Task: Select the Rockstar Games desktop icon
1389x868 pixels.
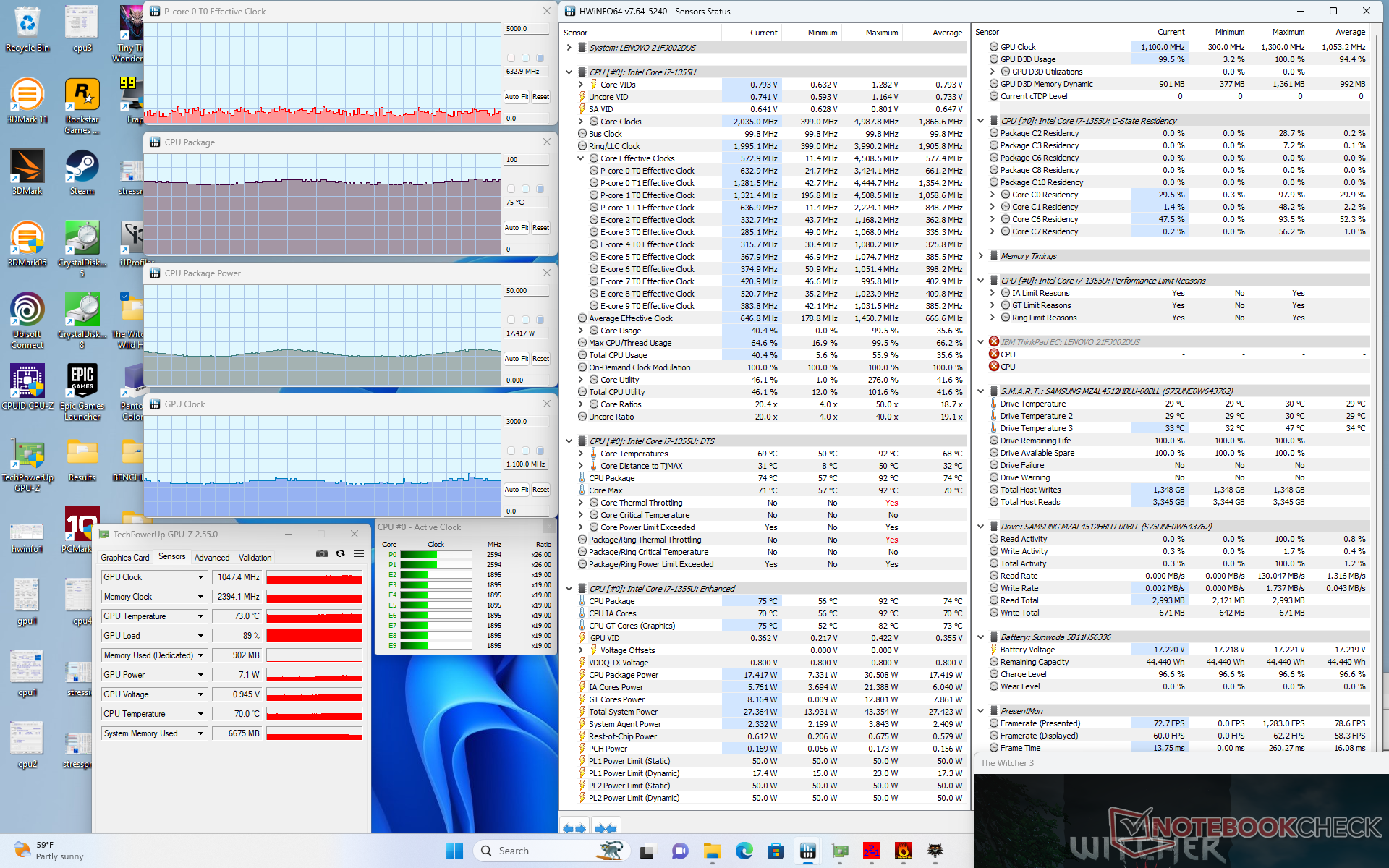Action: (x=82, y=106)
